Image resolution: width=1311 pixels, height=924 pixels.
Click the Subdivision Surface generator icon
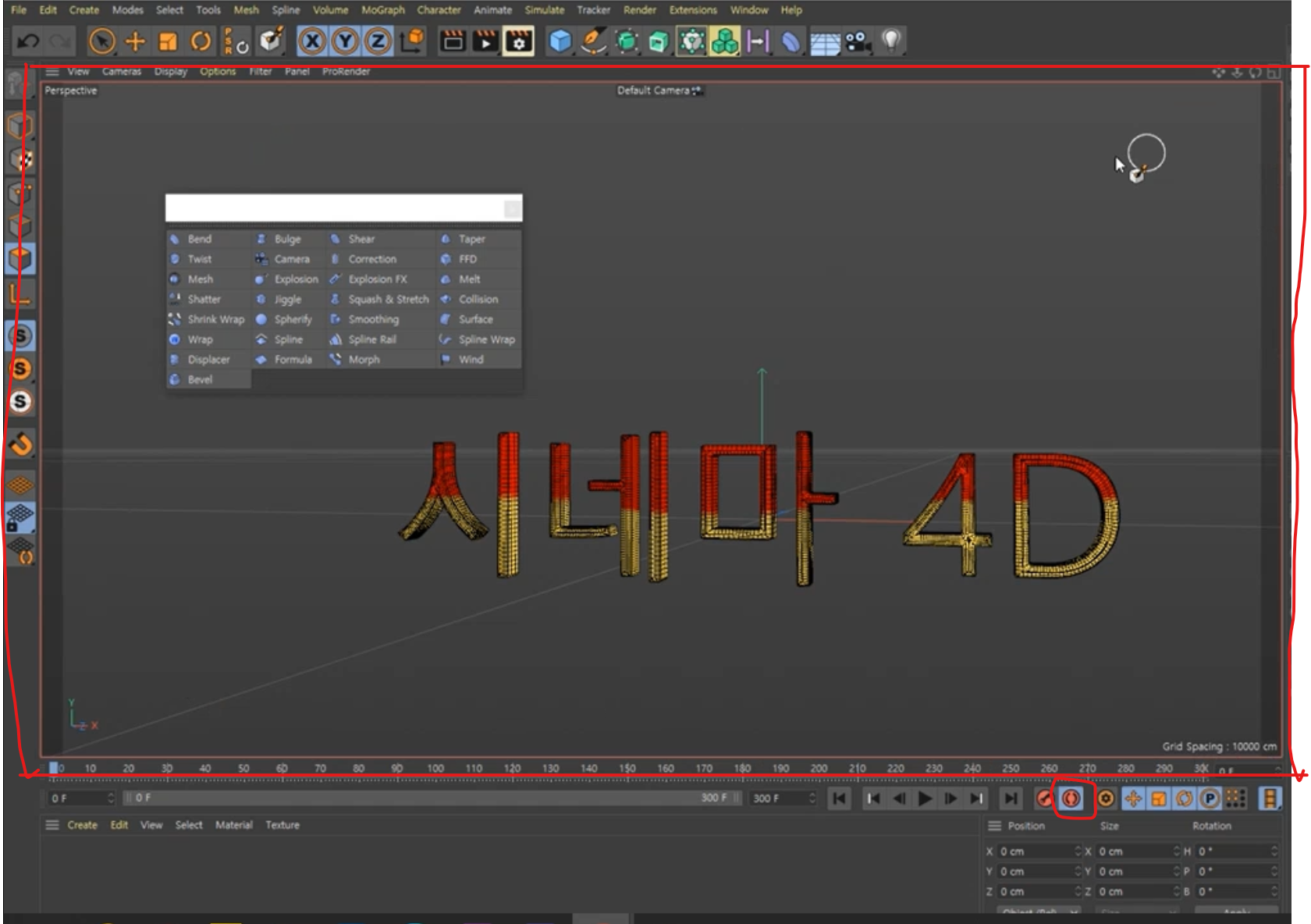(x=627, y=41)
